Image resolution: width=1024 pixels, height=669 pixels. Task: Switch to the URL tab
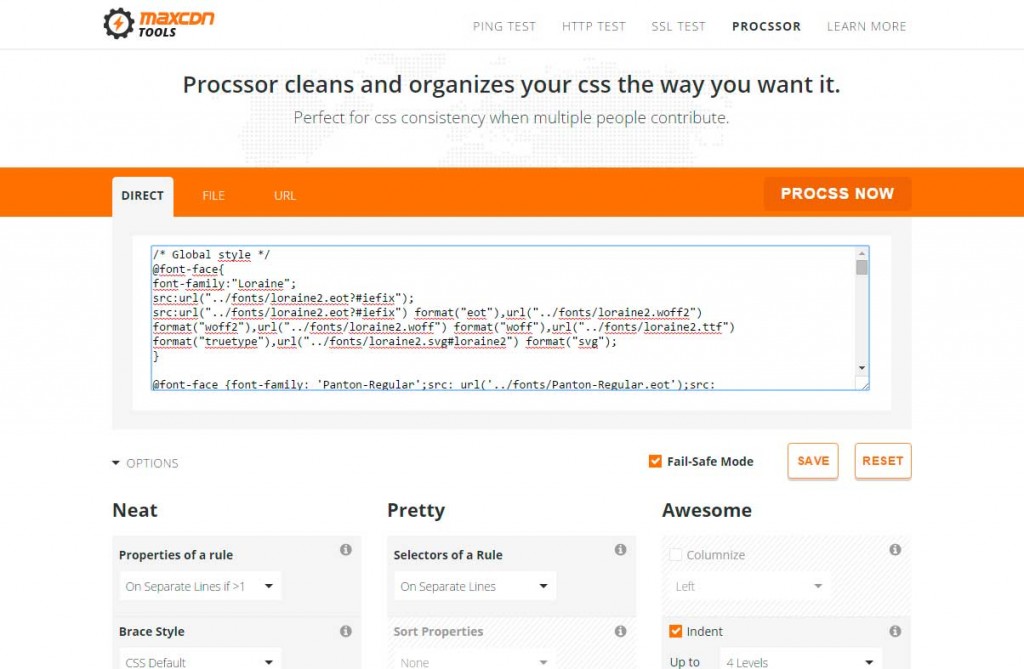284,196
